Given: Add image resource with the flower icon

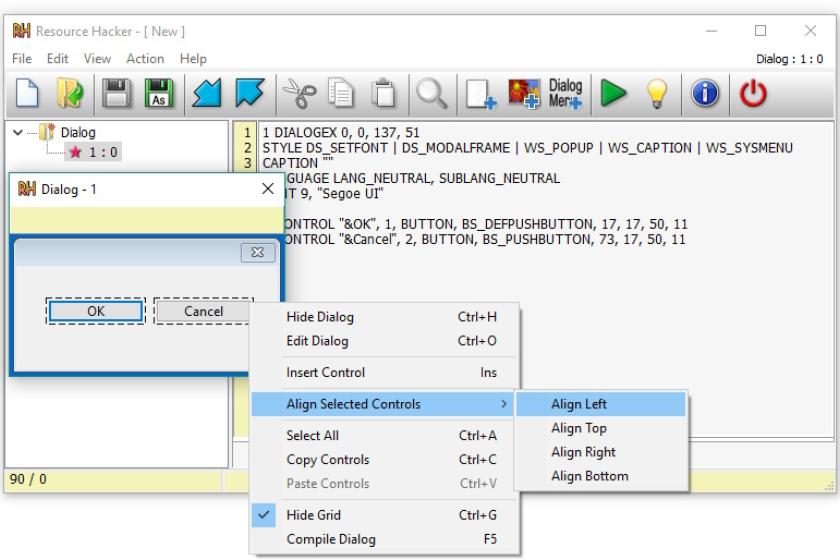Looking at the screenshot, I should [524, 93].
